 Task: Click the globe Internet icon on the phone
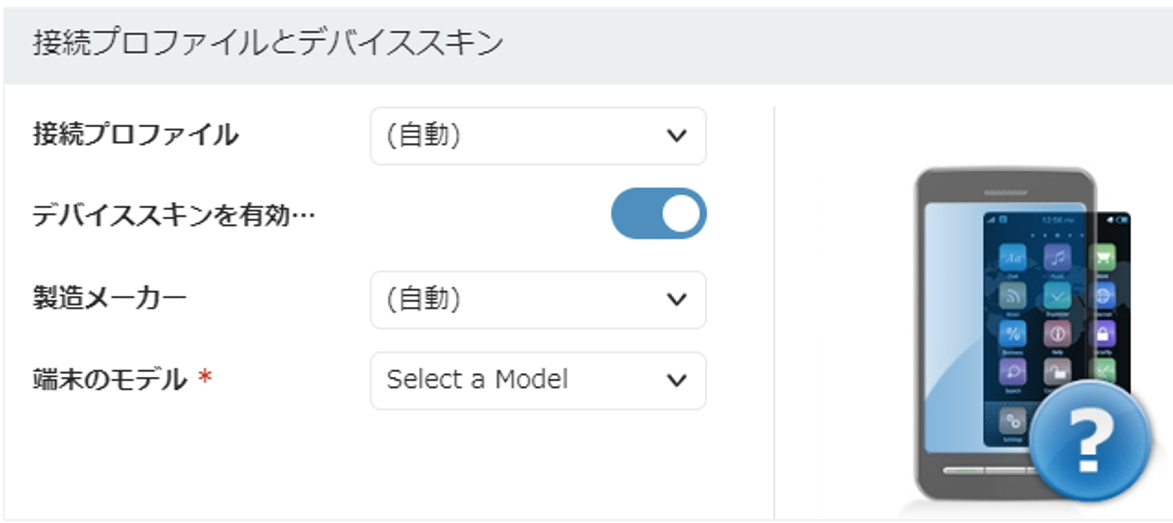pyautogui.click(x=1102, y=296)
